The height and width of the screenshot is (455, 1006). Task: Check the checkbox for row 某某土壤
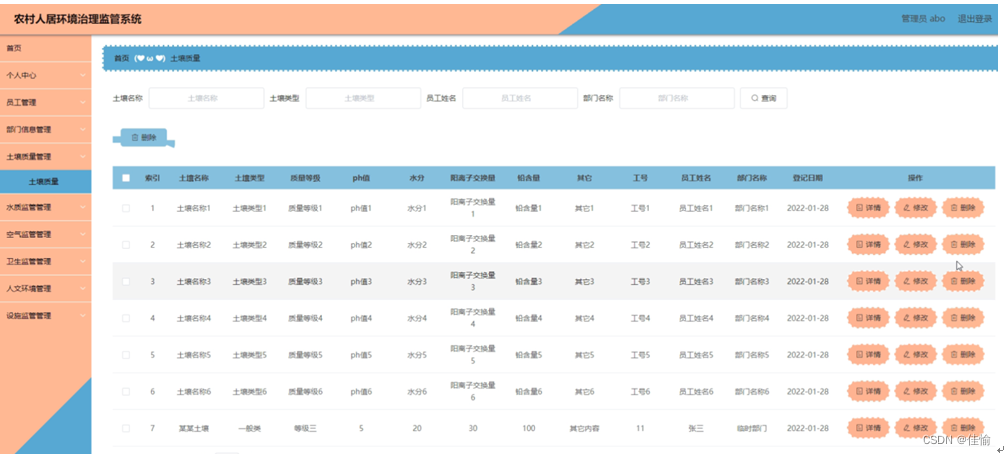point(126,428)
